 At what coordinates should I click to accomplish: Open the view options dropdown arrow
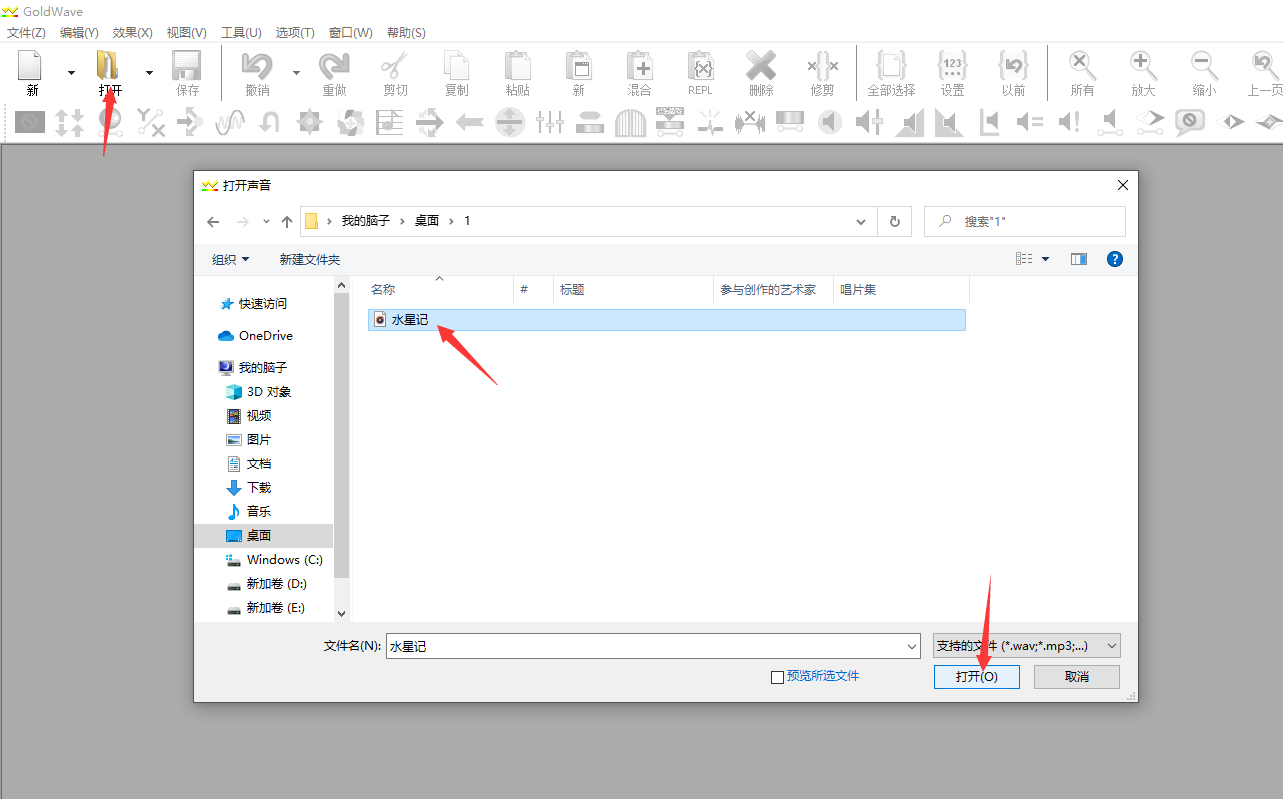[x=1046, y=259]
